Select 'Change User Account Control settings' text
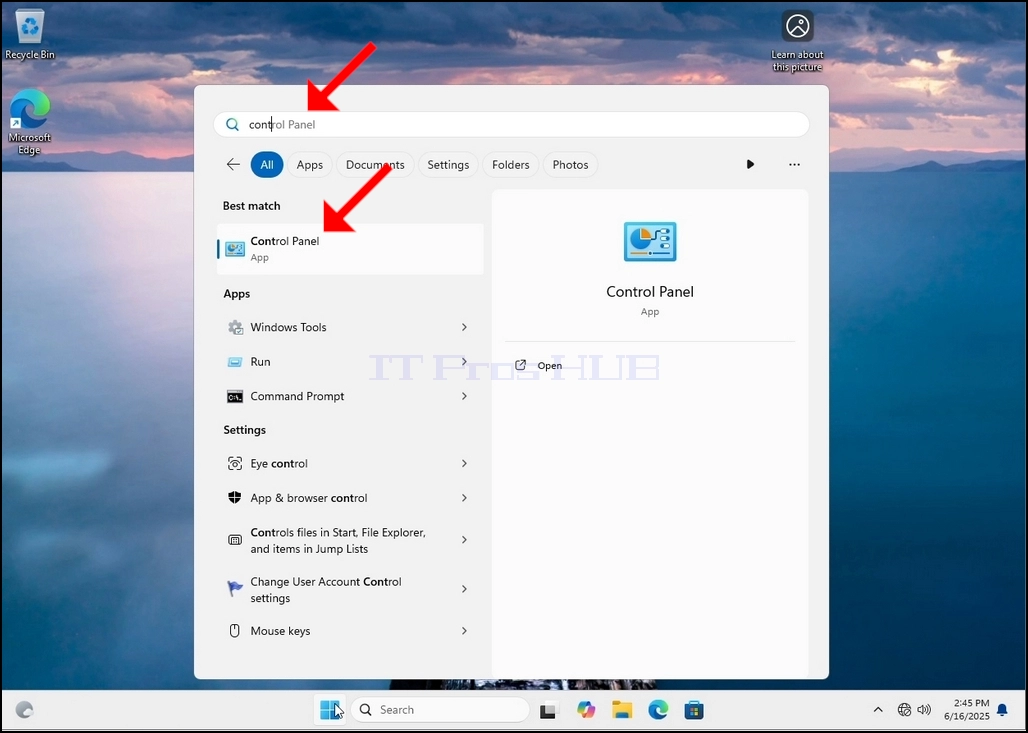This screenshot has height=733, width=1028. coord(326,590)
